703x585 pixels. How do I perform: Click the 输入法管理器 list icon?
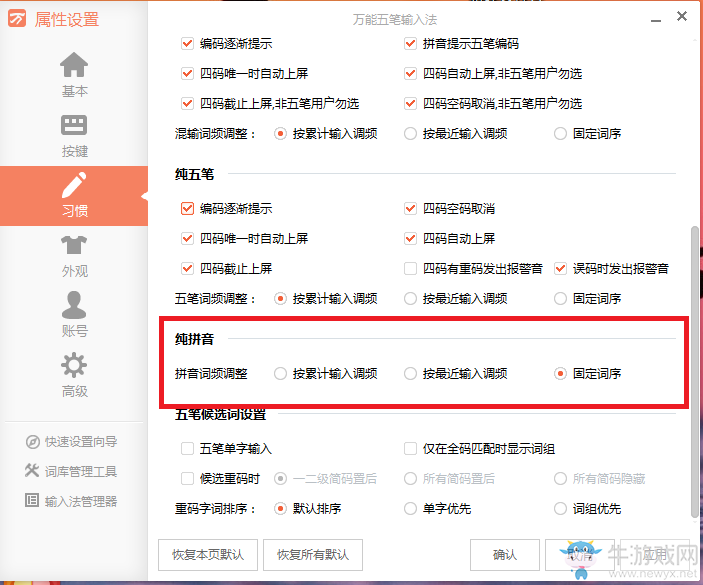pos(32,500)
